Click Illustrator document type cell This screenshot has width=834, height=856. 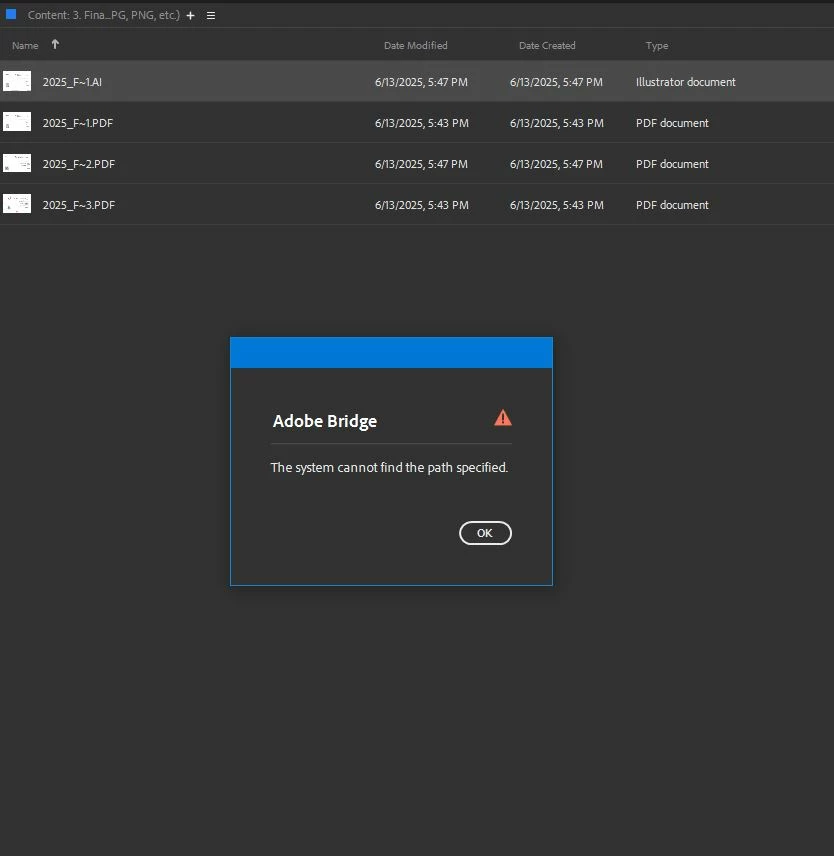tap(686, 82)
